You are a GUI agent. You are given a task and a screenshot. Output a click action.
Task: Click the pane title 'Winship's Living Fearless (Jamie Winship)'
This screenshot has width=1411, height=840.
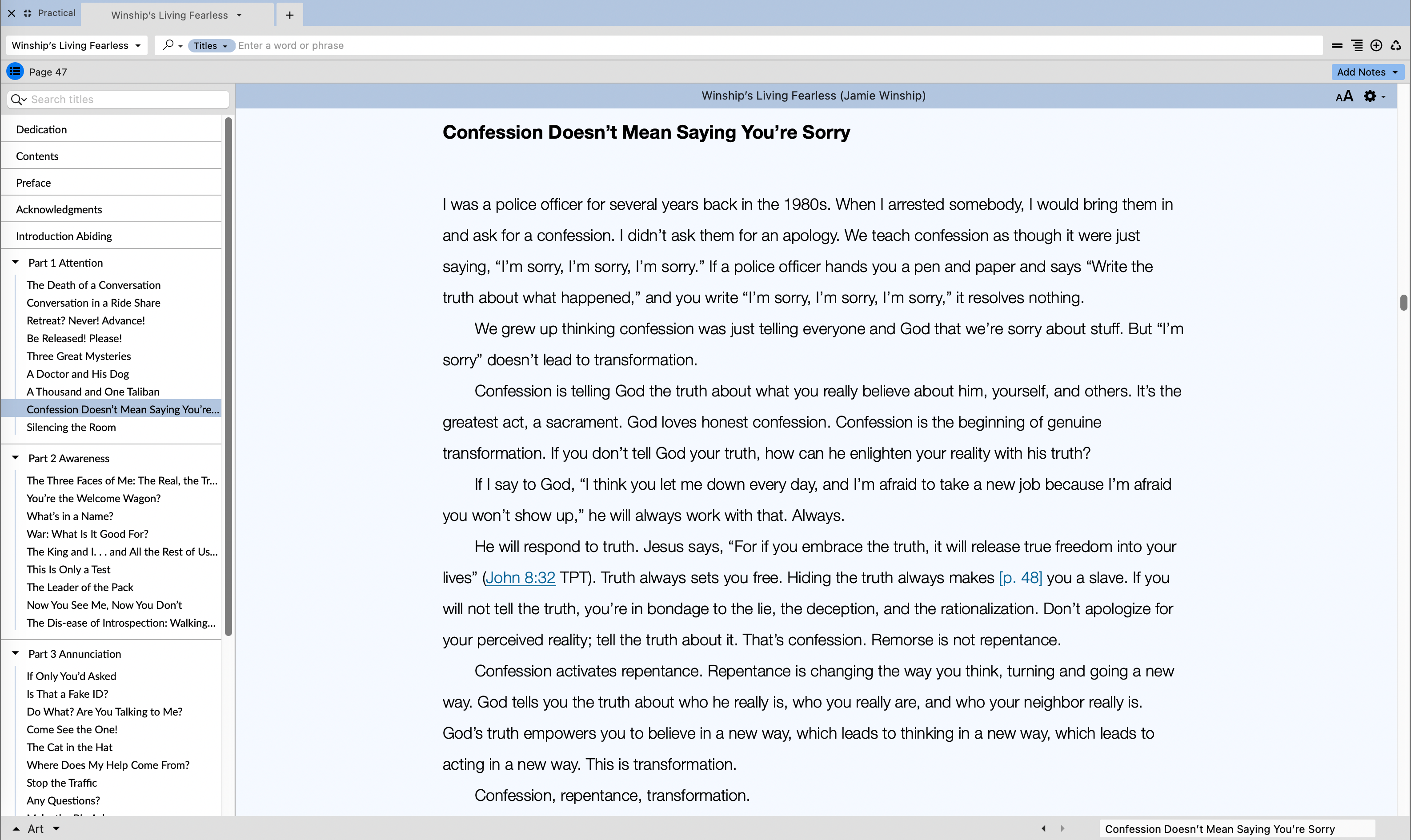point(814,96)
